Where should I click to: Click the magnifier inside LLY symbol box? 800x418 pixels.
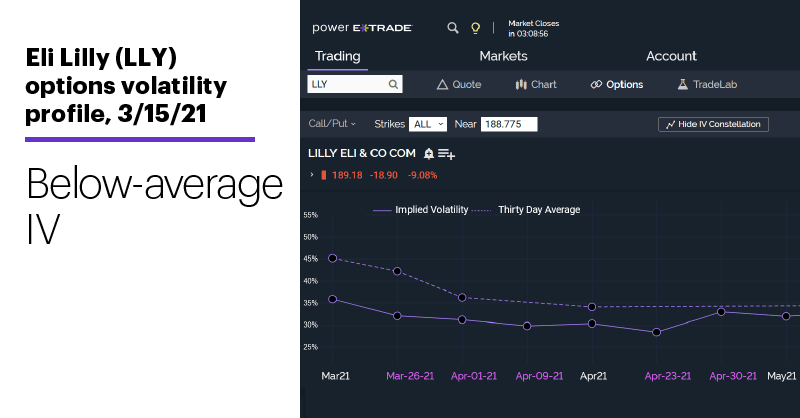pos(393,84)
